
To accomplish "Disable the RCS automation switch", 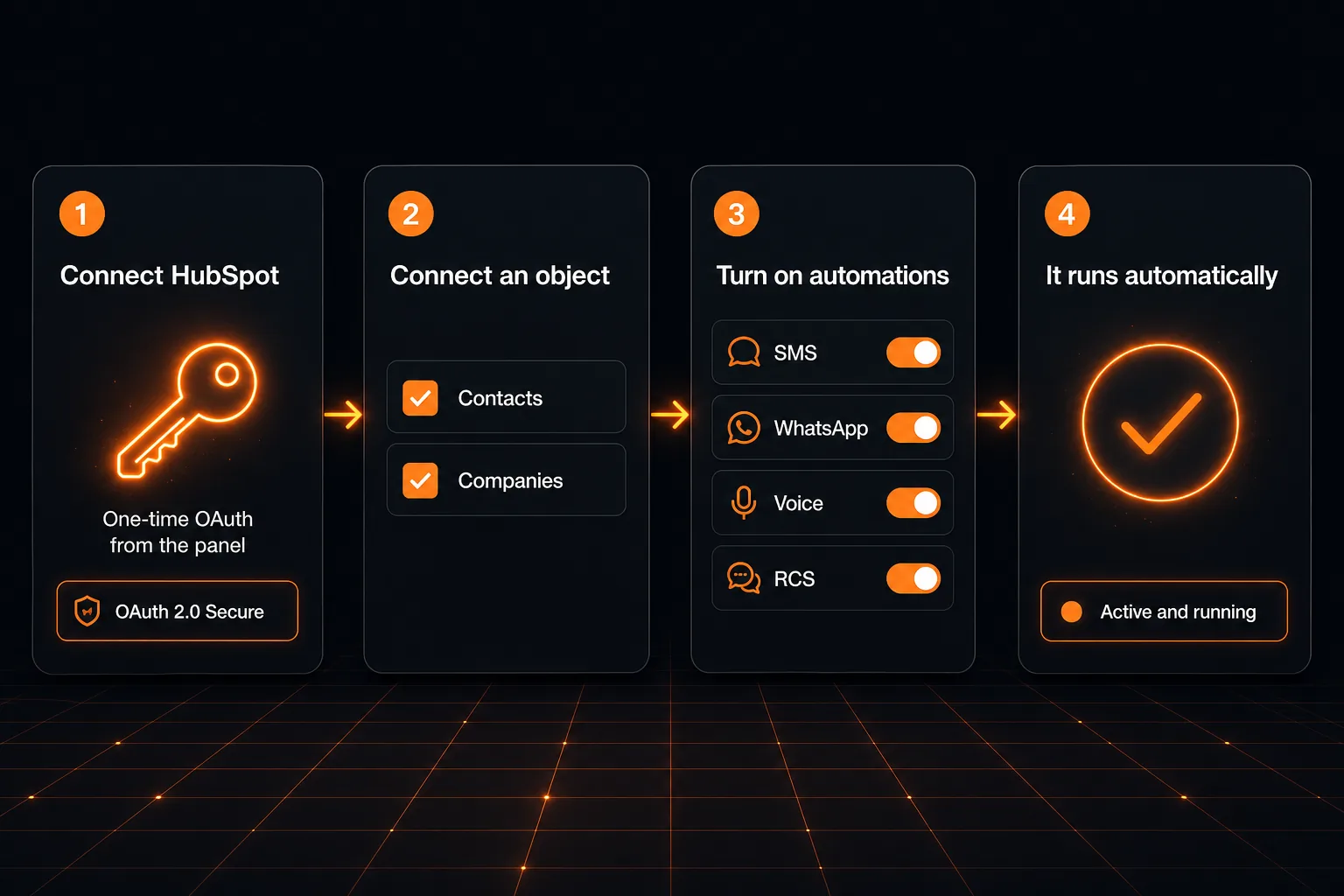I will point(913,578).
